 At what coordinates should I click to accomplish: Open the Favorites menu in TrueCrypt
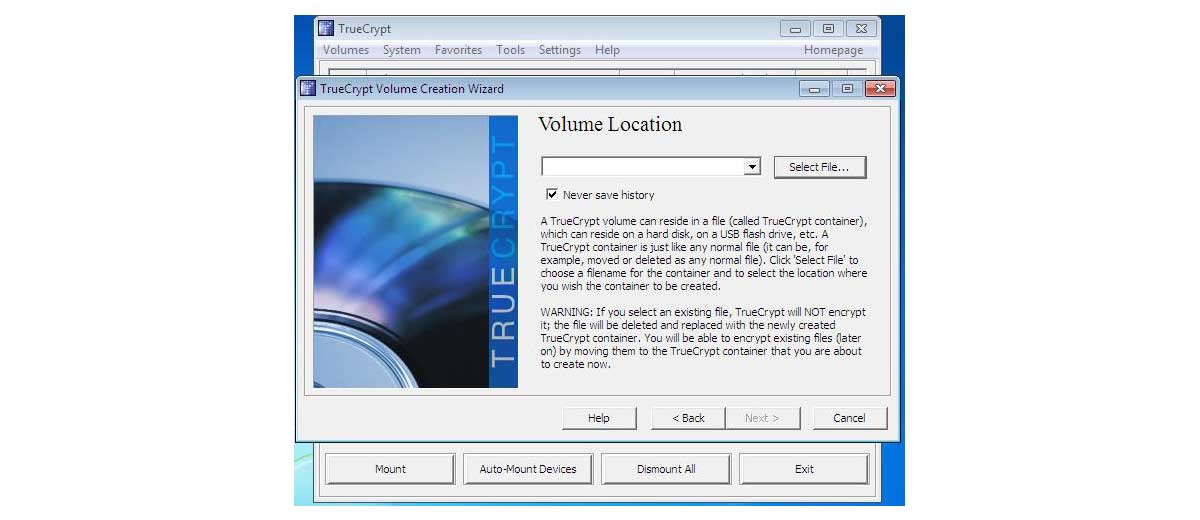point(458,50)
